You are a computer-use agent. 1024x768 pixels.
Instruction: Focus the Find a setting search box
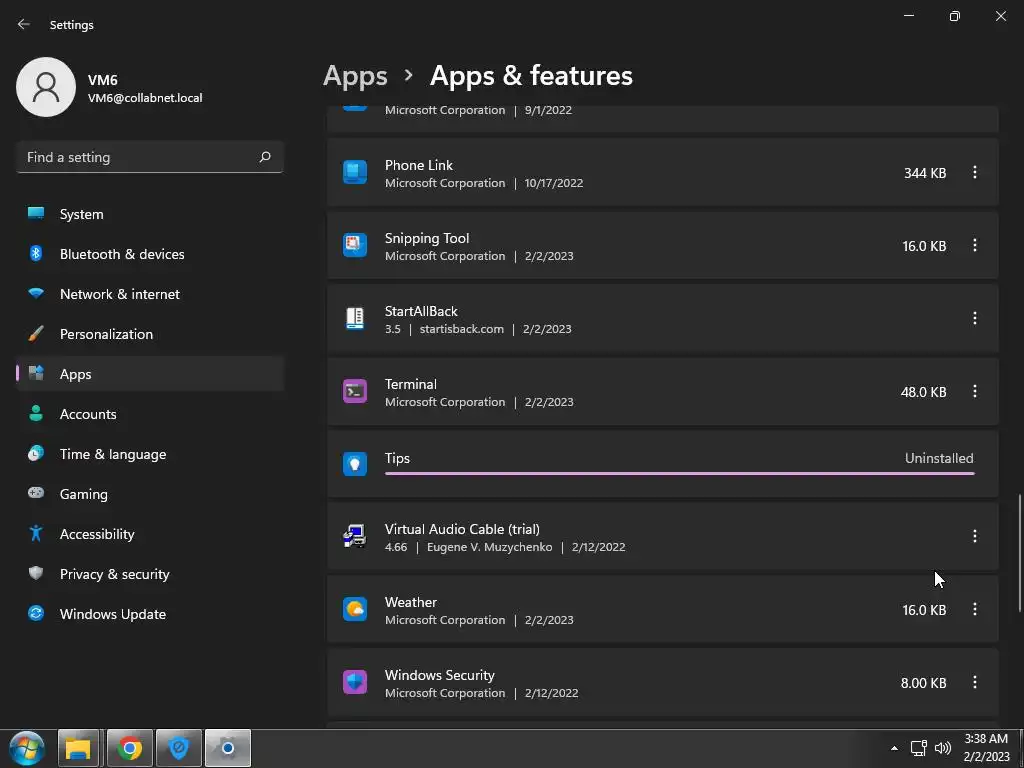pos(140,157)
